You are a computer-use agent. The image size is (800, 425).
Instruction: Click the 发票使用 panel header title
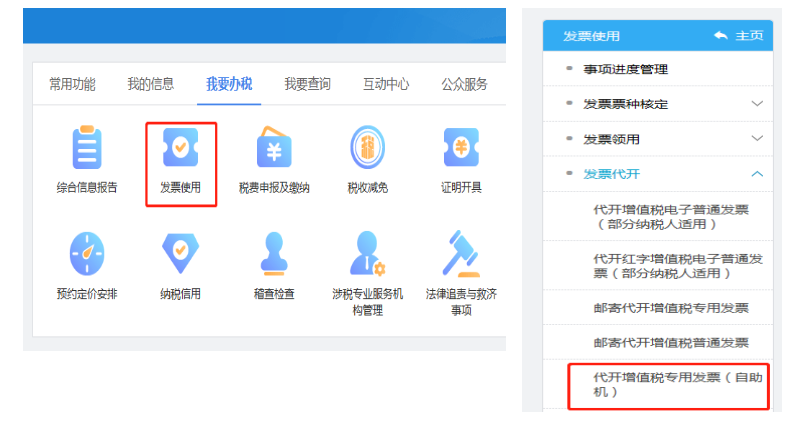click(x=591, y=36)
